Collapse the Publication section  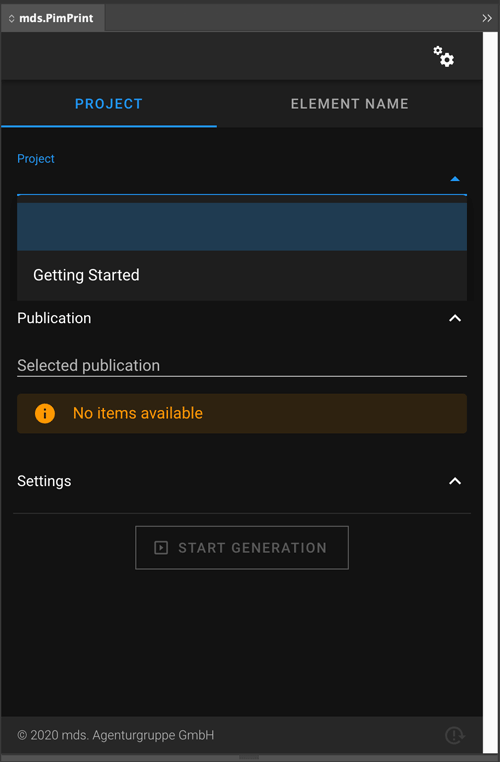click(455, 318)
